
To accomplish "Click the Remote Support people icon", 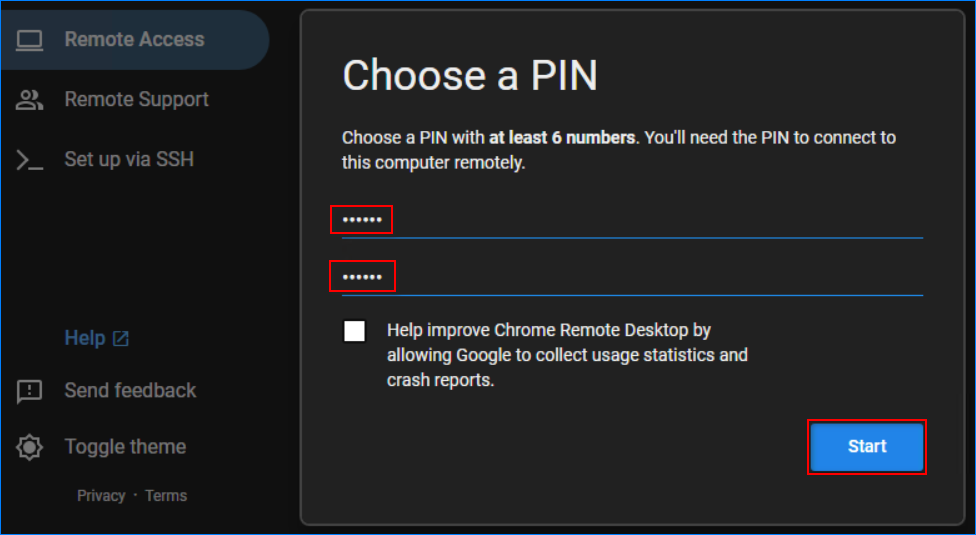I will click(30, 100).
